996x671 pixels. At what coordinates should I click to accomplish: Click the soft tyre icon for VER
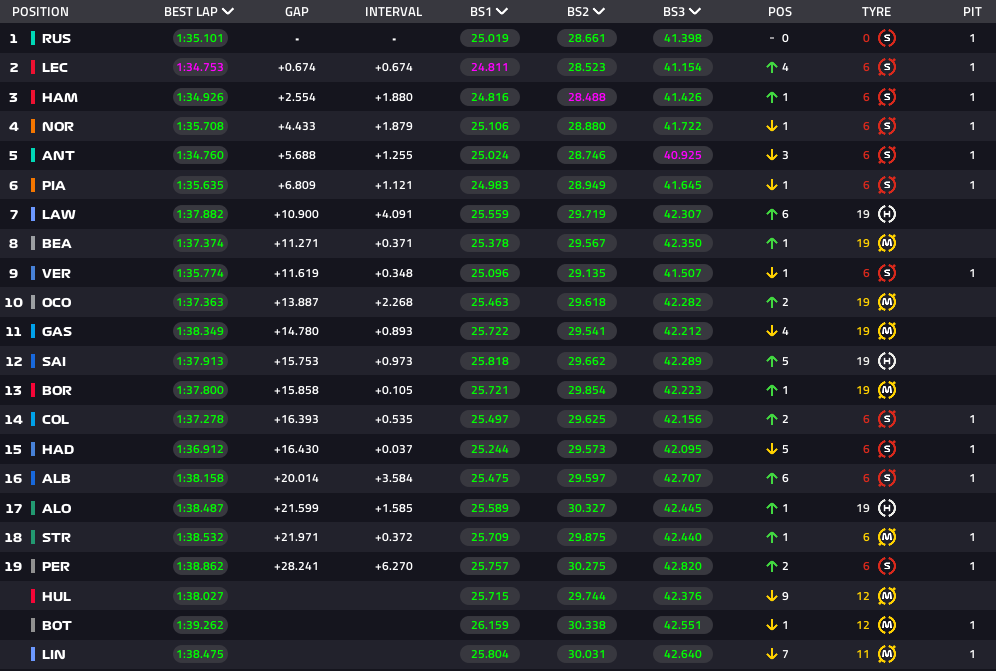point(886,273)
